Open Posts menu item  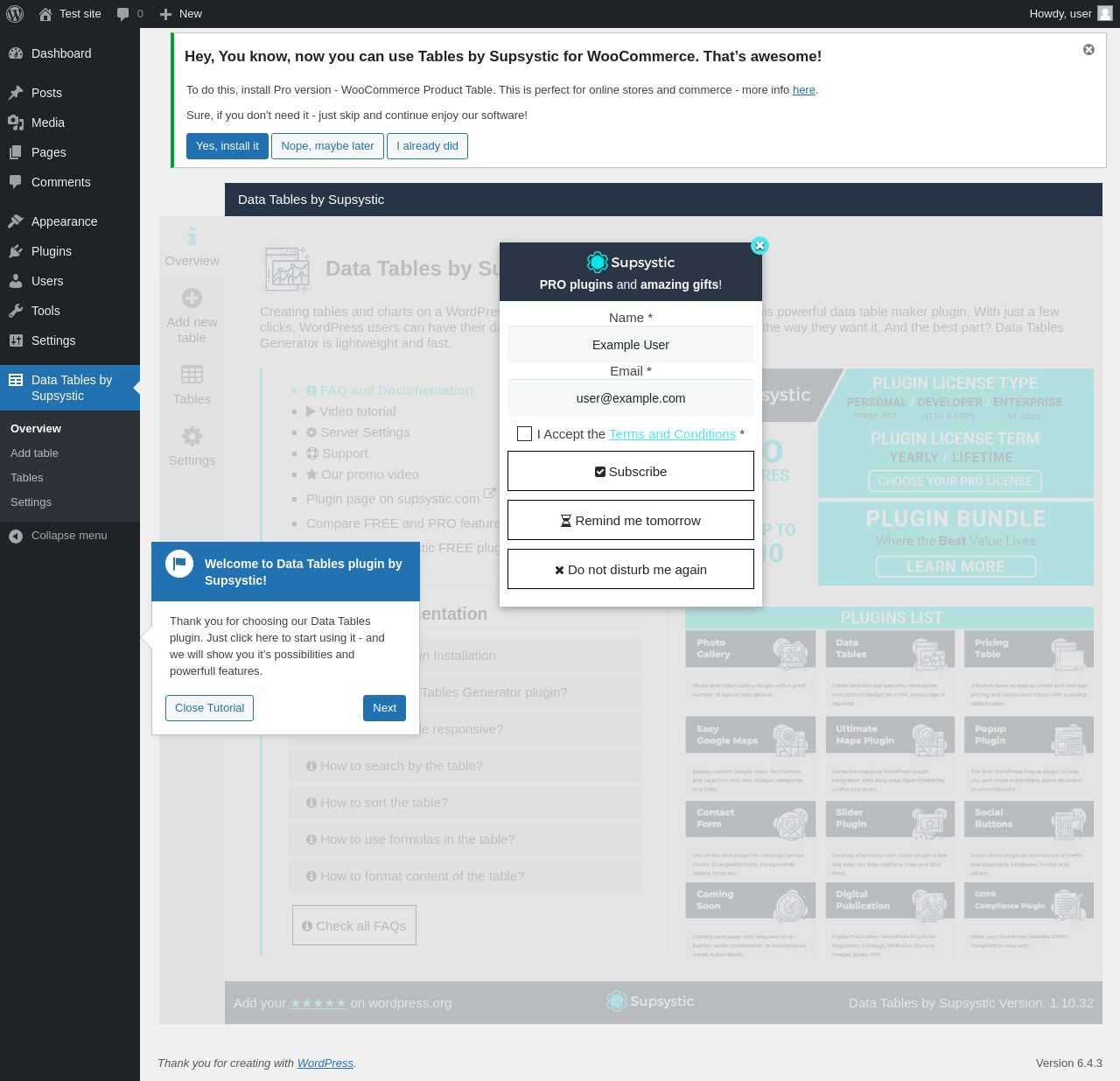[x=70, y=93]
